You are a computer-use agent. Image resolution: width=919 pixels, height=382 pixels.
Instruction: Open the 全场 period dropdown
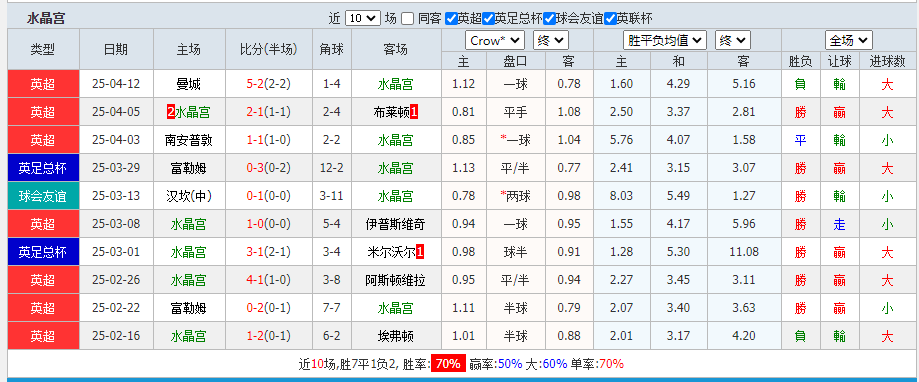coord(849,40)
